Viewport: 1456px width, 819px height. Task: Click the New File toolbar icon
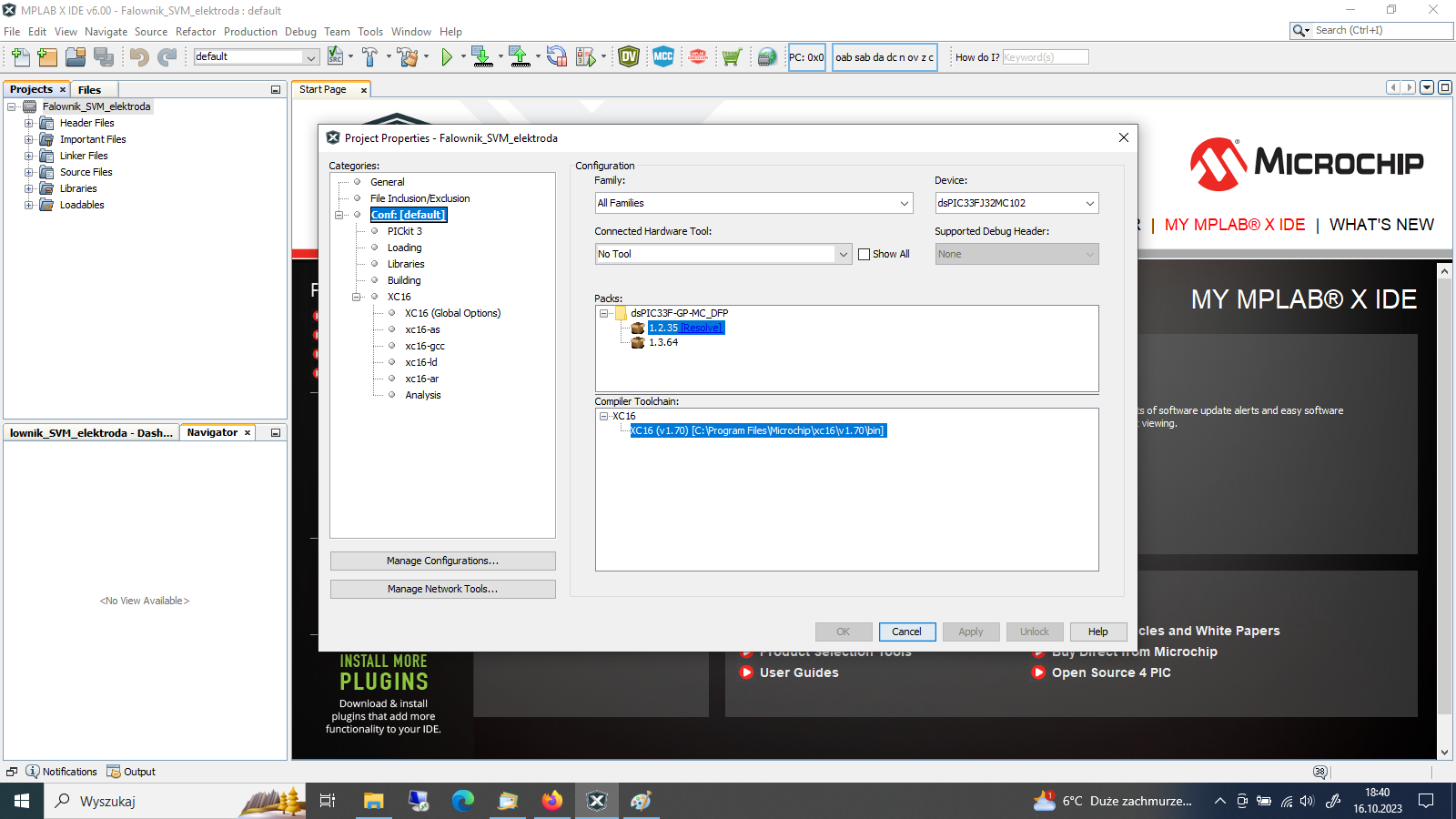pyautogui.click(x=21, y=57)
